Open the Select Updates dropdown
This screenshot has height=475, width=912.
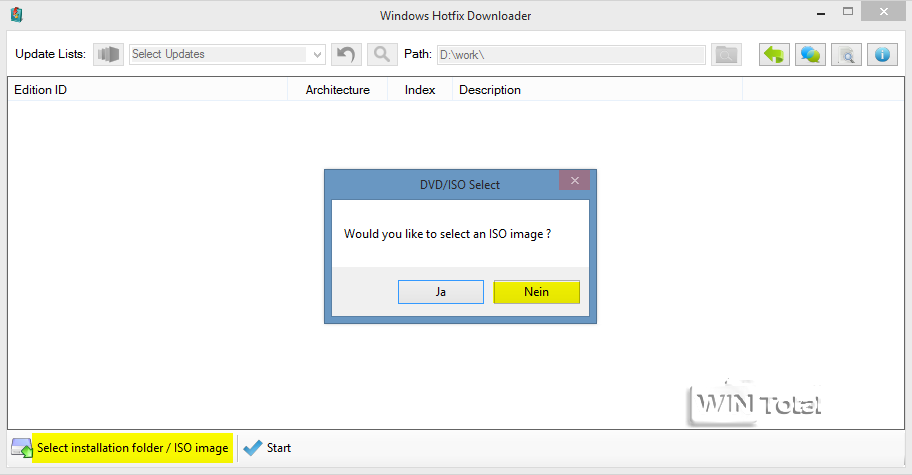(227, 55)
